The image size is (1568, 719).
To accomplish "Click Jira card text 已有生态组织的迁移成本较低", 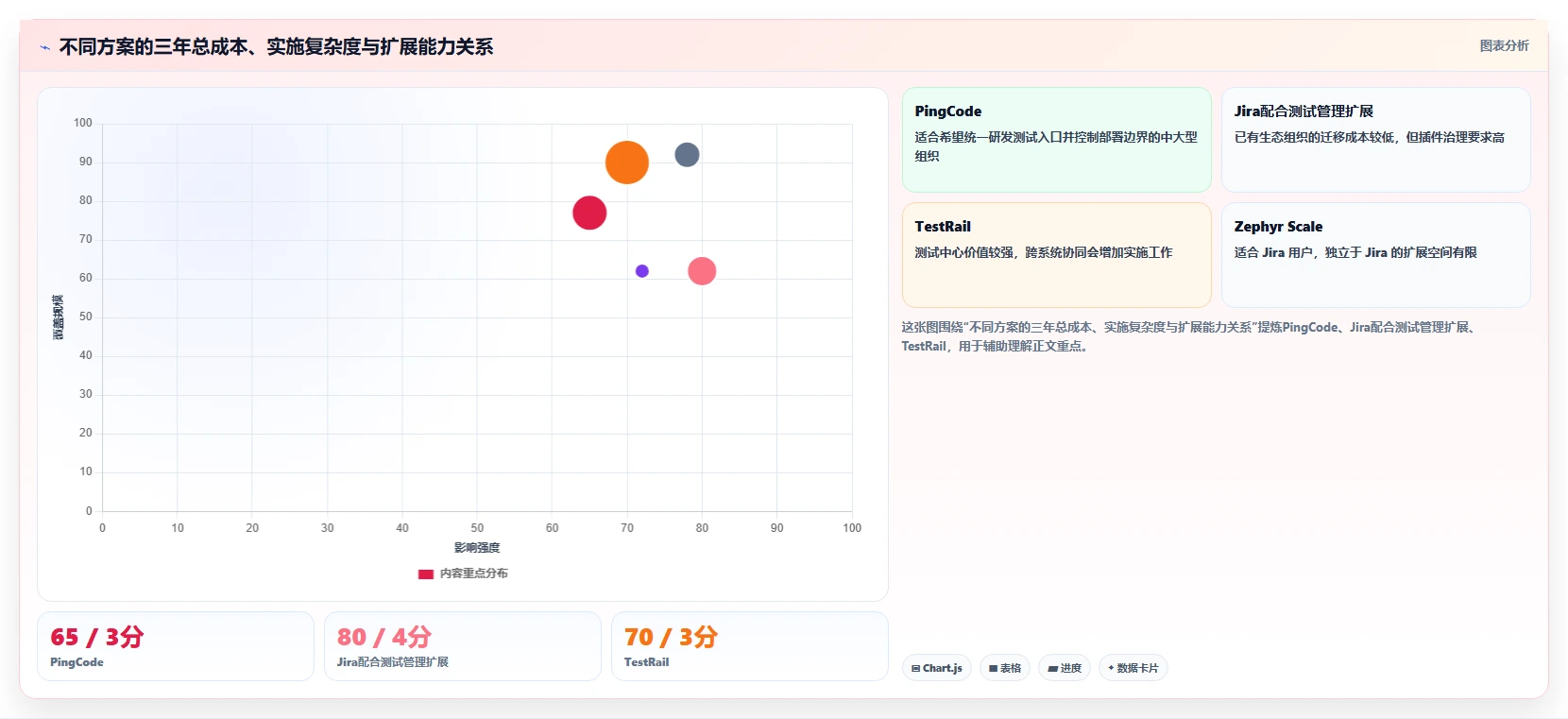I will (x=1370, y=137).
